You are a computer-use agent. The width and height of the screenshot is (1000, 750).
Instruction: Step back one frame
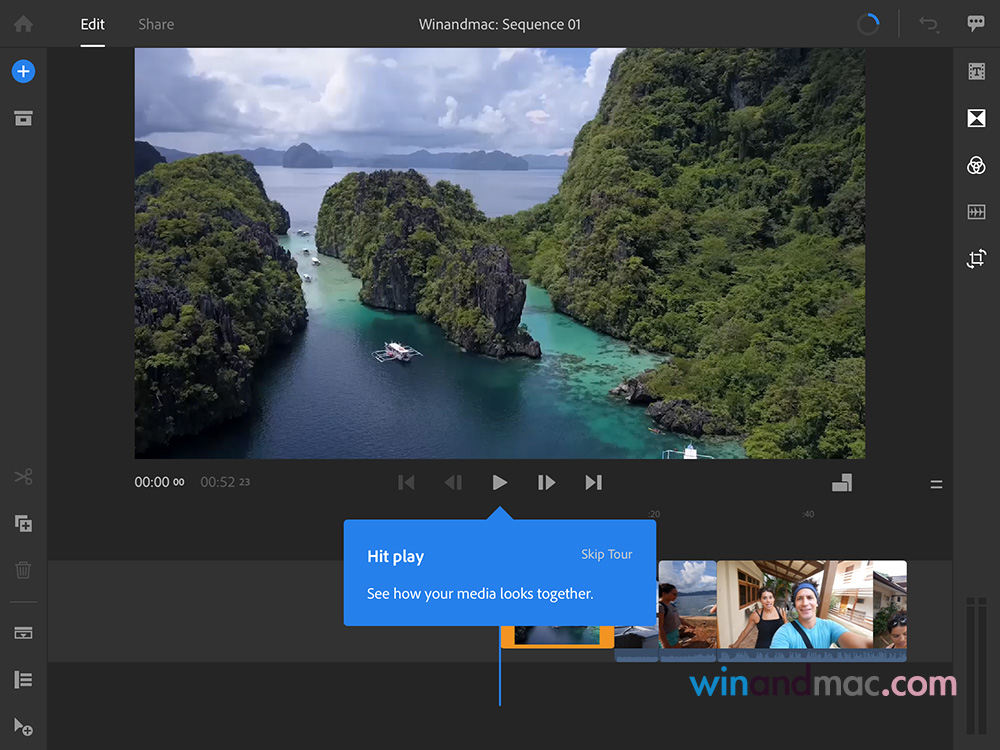(453, 482)
